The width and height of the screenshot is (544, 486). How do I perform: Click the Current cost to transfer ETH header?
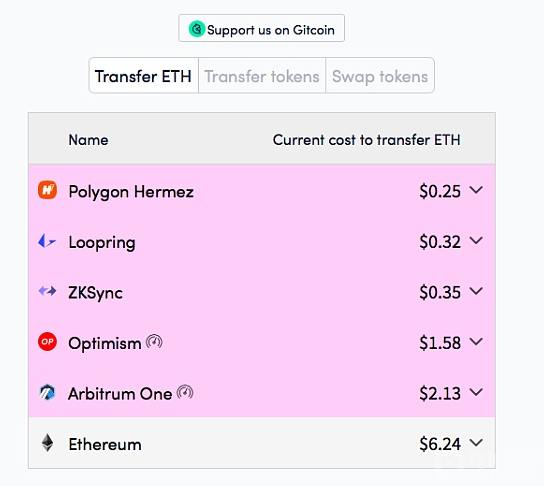(x=366, y=140)
